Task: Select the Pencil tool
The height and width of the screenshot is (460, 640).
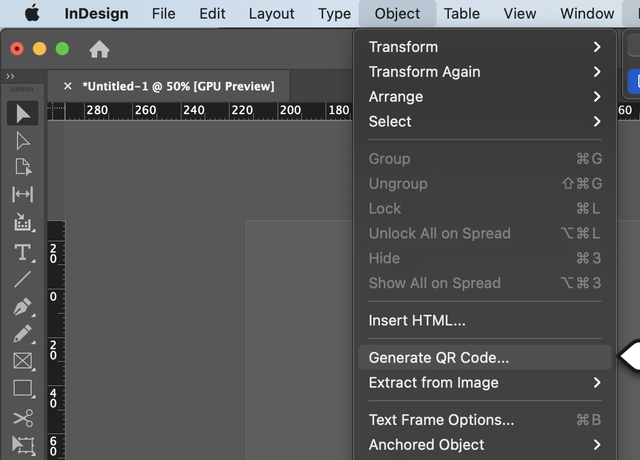Action: click(23, 334)
